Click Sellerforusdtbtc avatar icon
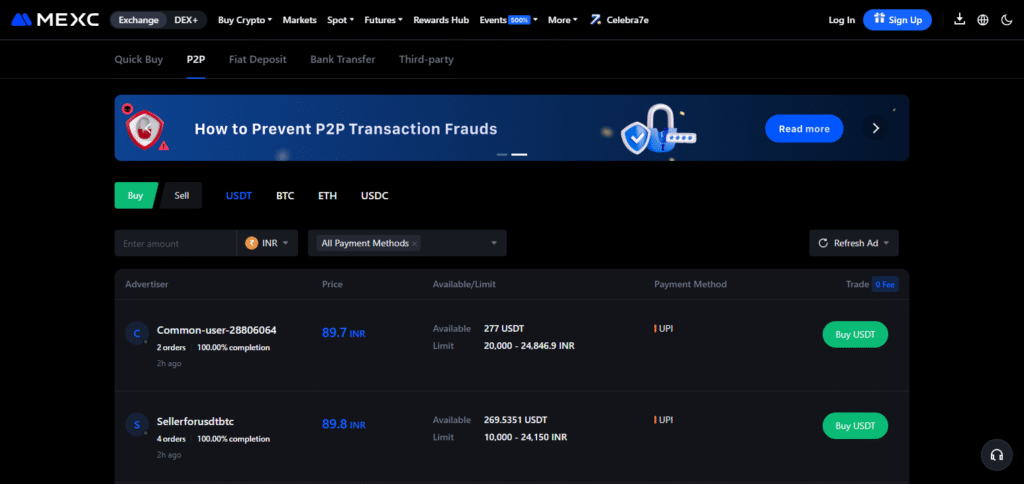This screenshot has width=1024, height=484. point(136,425)
